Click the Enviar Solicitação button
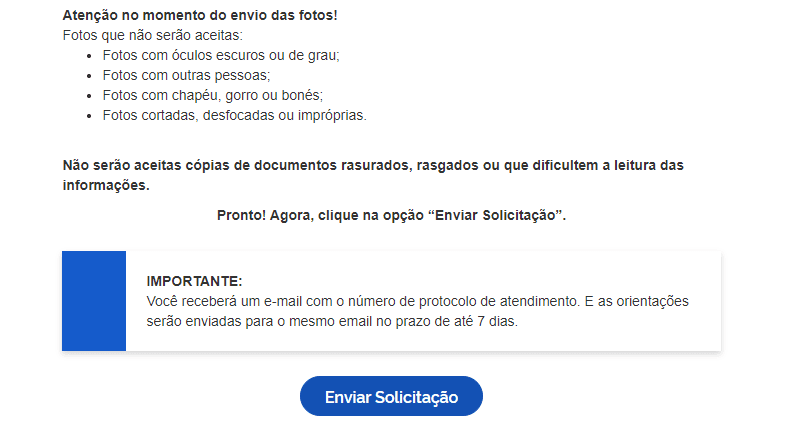801x431 pixels. click(x=391, y=396)
